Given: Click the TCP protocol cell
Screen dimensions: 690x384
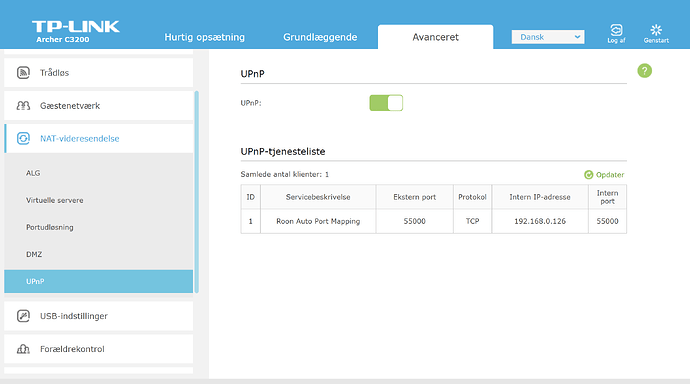Looking at the screenshot, I should coord(472,221).
